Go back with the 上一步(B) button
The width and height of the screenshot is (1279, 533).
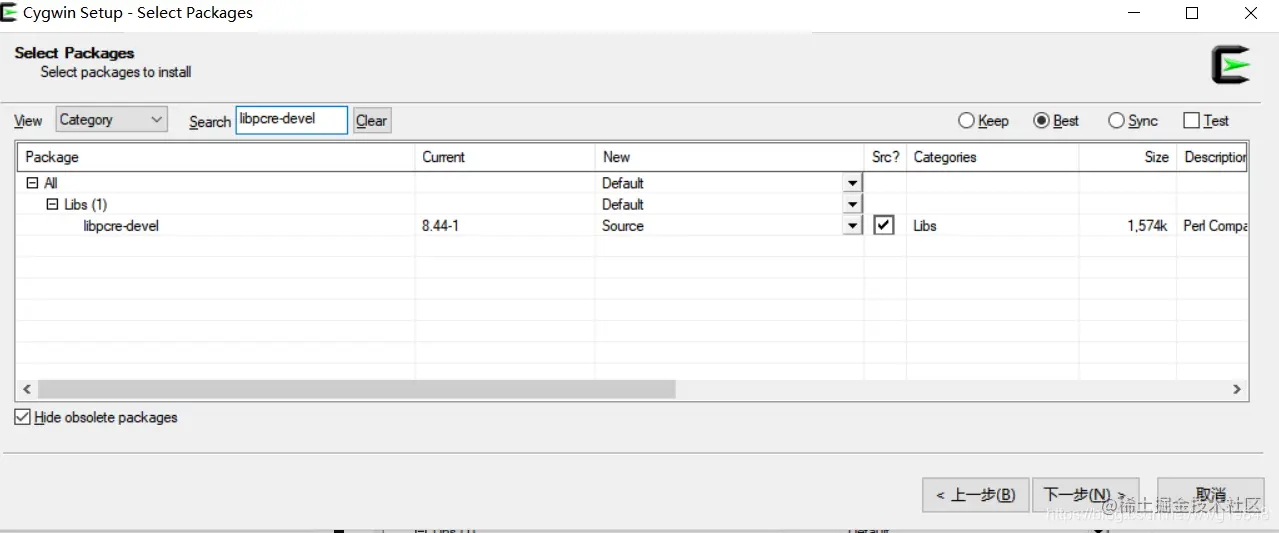click(x=975, y=495)
